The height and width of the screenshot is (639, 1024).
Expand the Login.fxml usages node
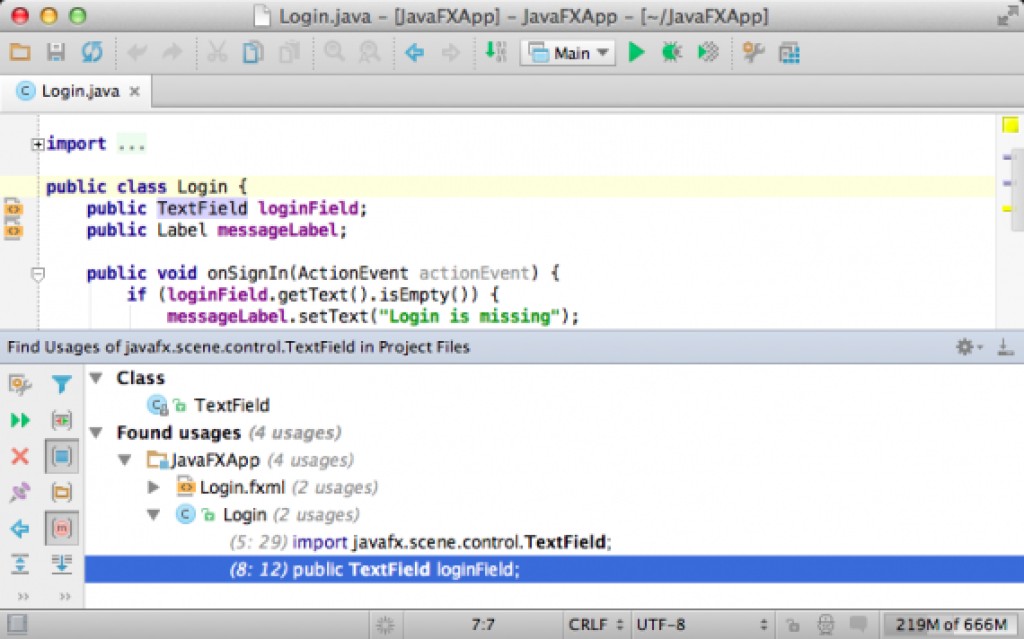pos(154,487)
